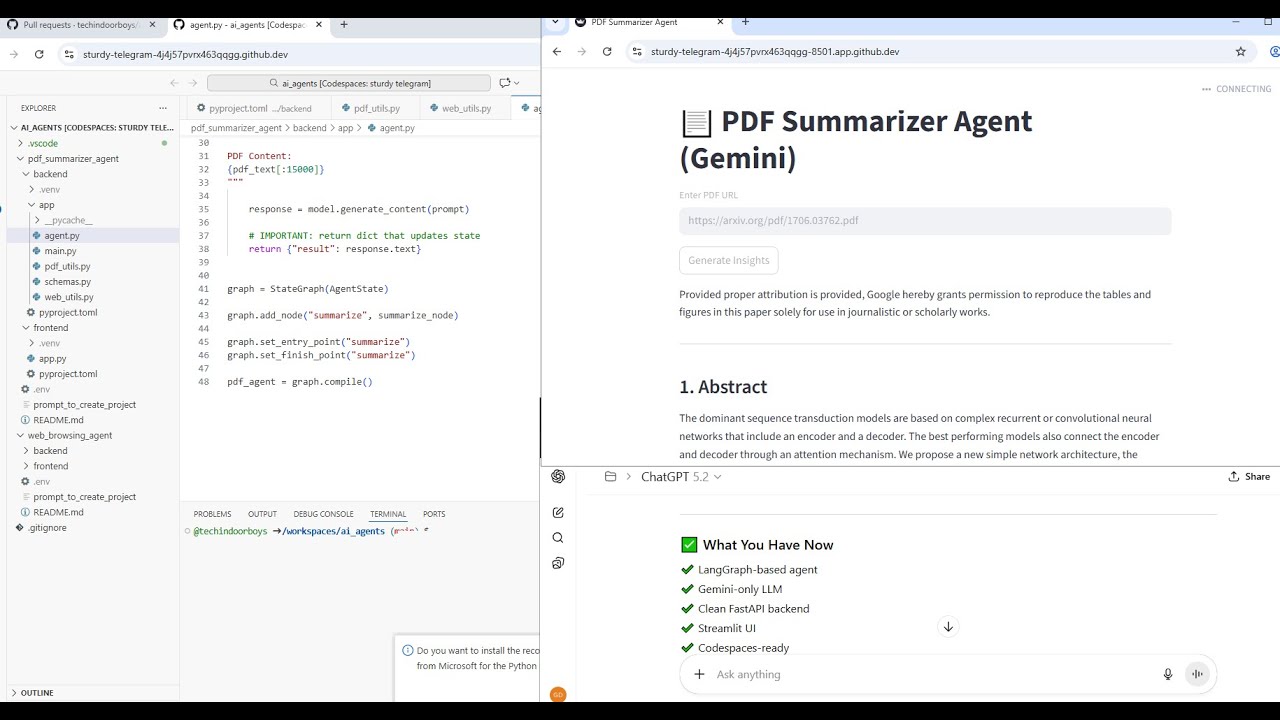Open site info icon beside github.dev URL

click(69, 54)
